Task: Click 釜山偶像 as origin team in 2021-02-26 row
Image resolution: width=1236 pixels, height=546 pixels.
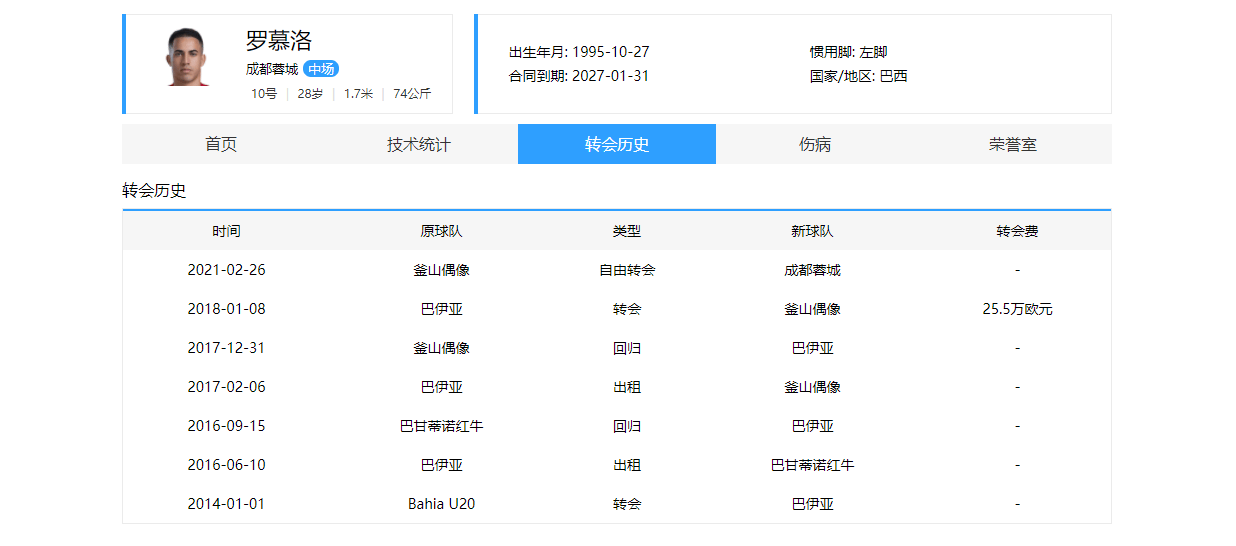Action: (x=441, y=270)
